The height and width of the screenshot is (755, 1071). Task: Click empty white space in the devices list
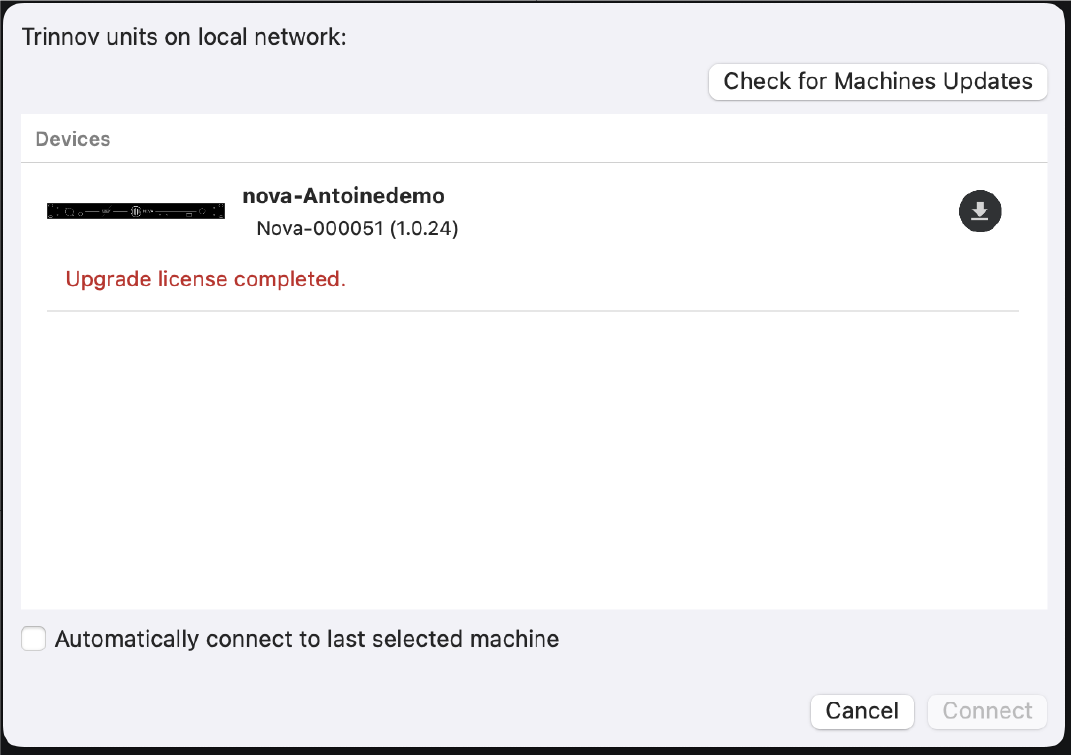[x=533, y=460]
